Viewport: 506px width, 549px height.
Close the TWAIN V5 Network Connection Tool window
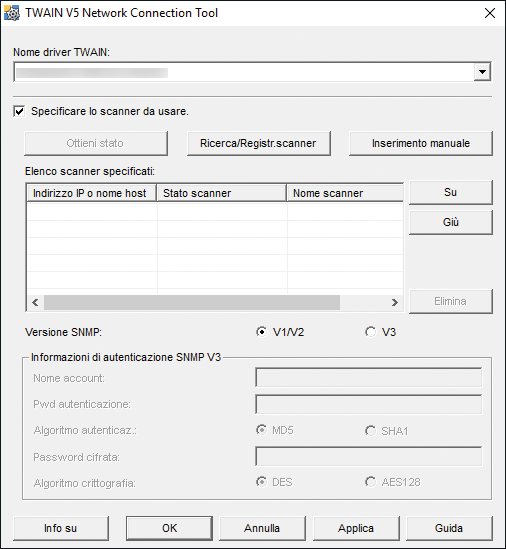490,13
